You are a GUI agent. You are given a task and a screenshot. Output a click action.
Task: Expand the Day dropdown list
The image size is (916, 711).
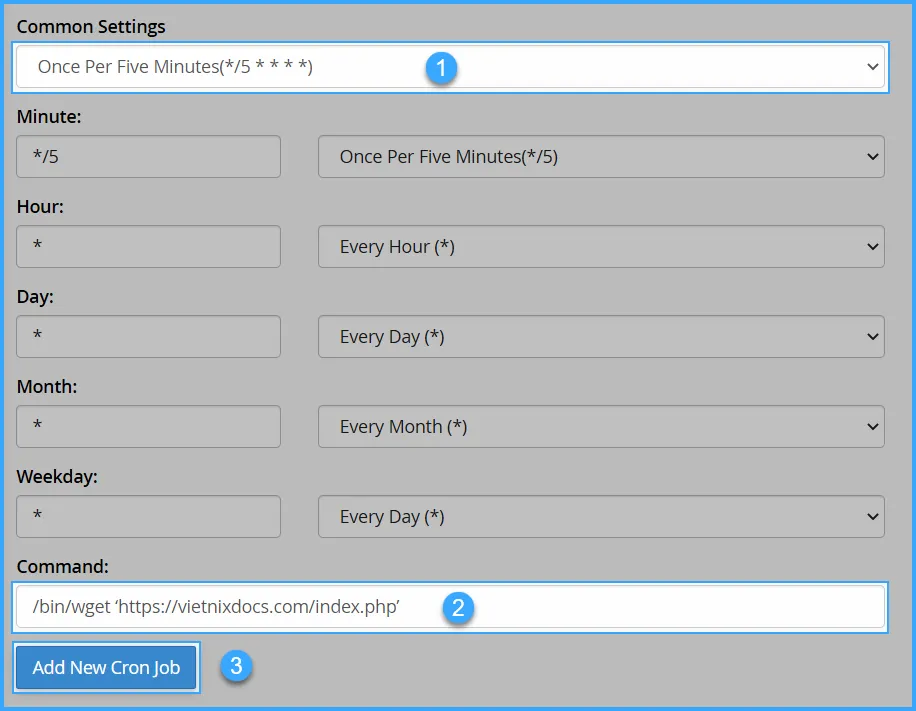click(x=600, y=336)
